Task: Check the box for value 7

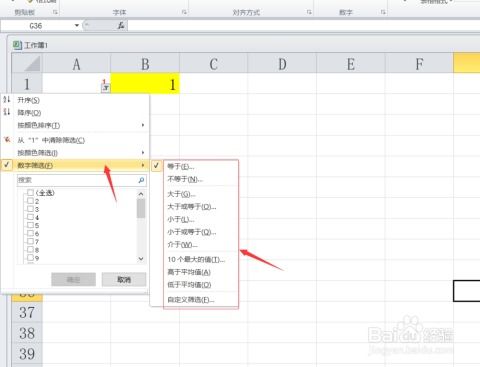Action: pyautogui.click(x=30, y=241)
